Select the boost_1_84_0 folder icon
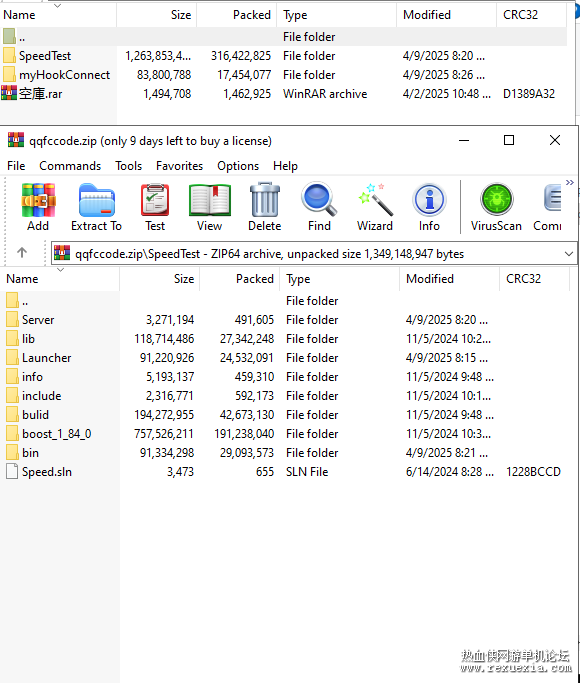580x683 pixels. (12, 433)
